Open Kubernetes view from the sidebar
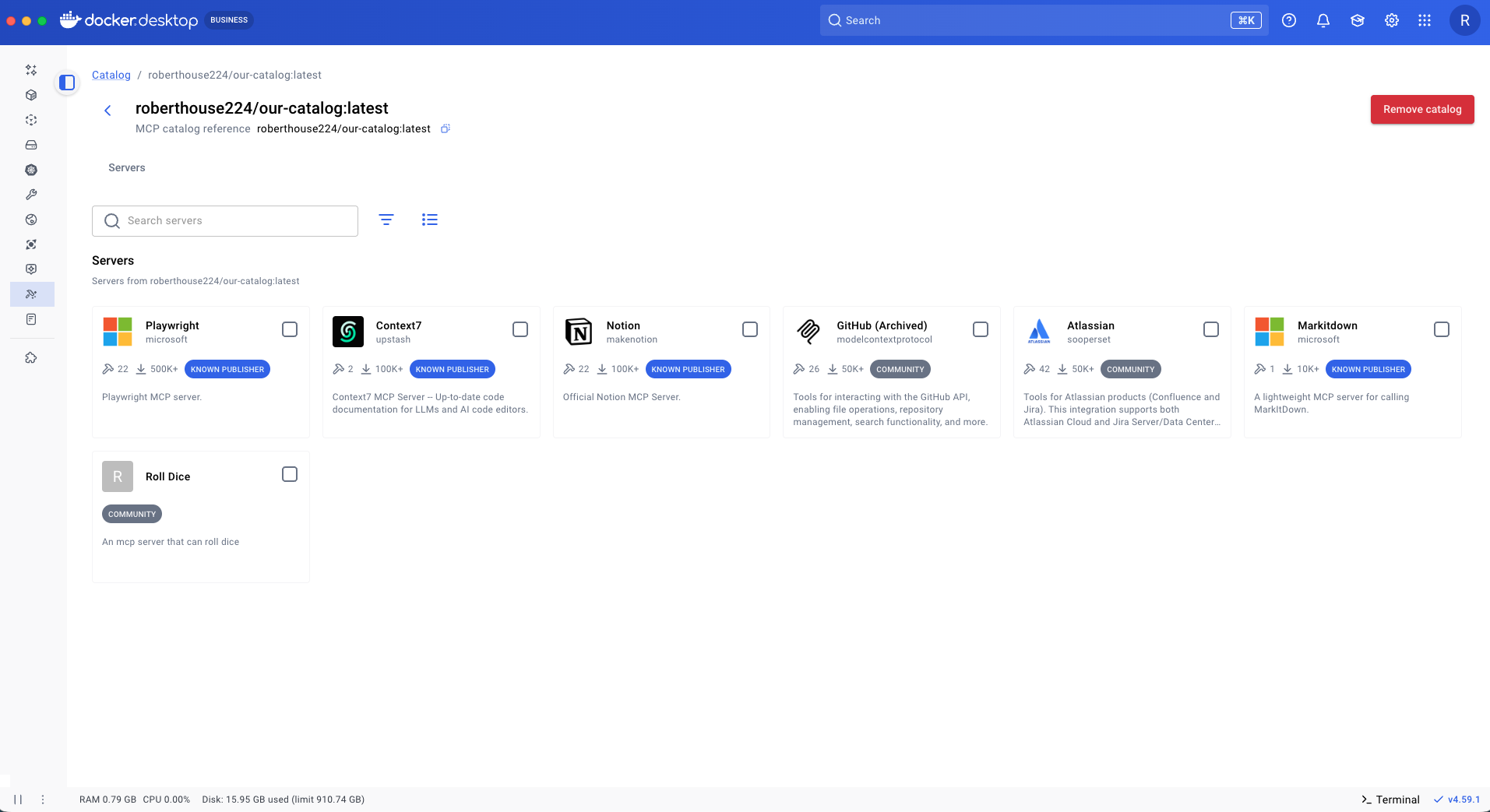1490x812 pixels. pyautogui.click(x=31, y=170)
